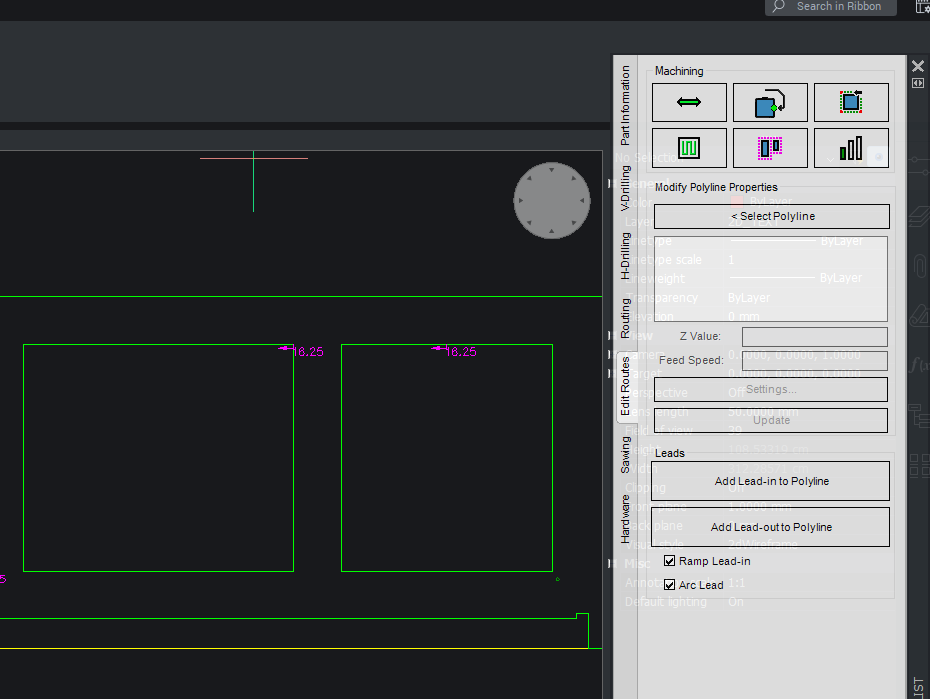Click the lead-in start point machining icon
The width and height of the screenshot is (930, 699).
pos(770,103)
